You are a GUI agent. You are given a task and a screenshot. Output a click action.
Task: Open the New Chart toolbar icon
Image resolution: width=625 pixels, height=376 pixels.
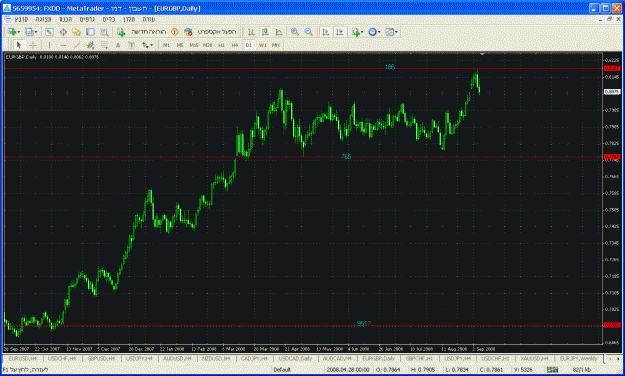pyautogui.click(x=12, y=32)
